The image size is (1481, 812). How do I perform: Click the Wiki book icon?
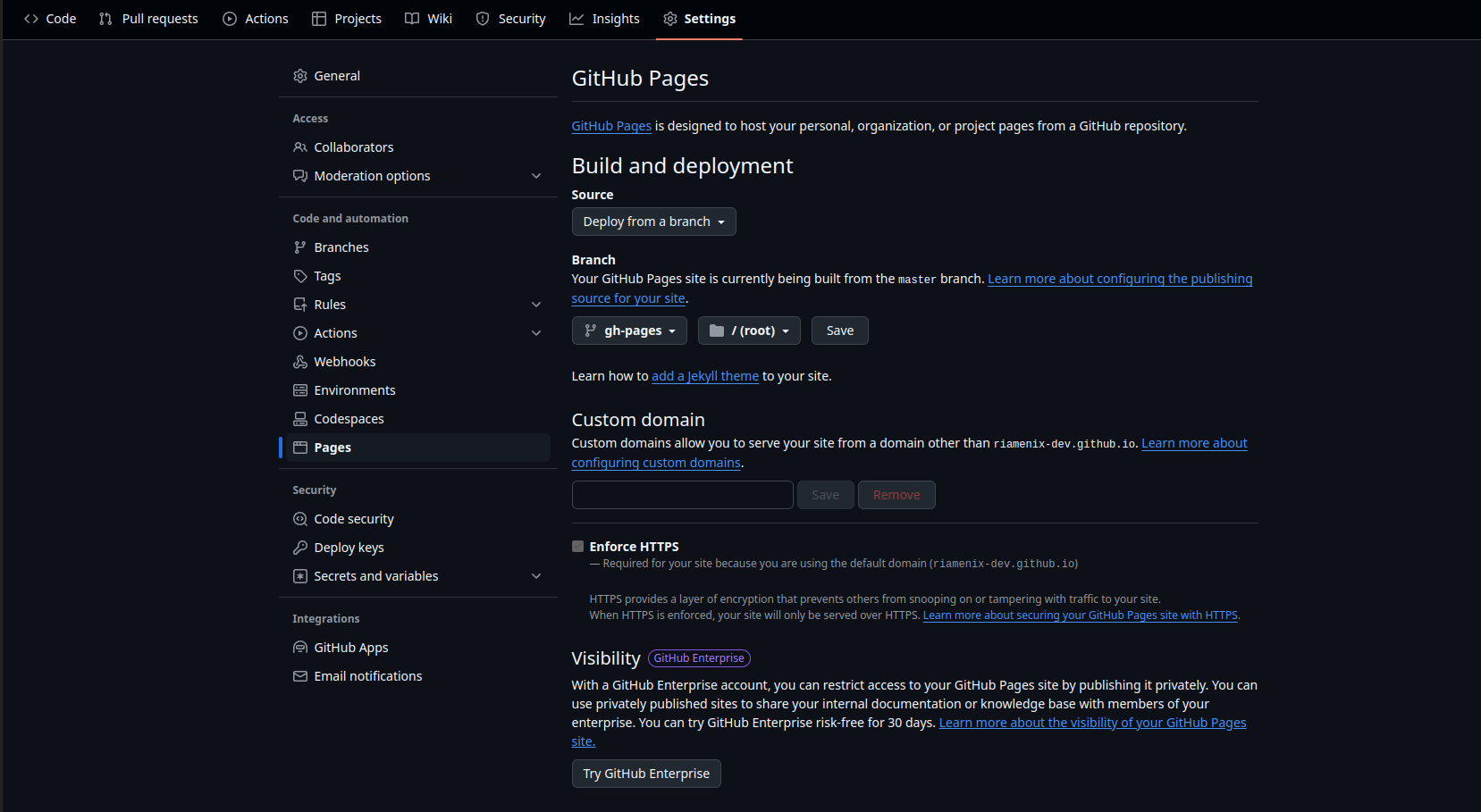[x=412, y=19]
